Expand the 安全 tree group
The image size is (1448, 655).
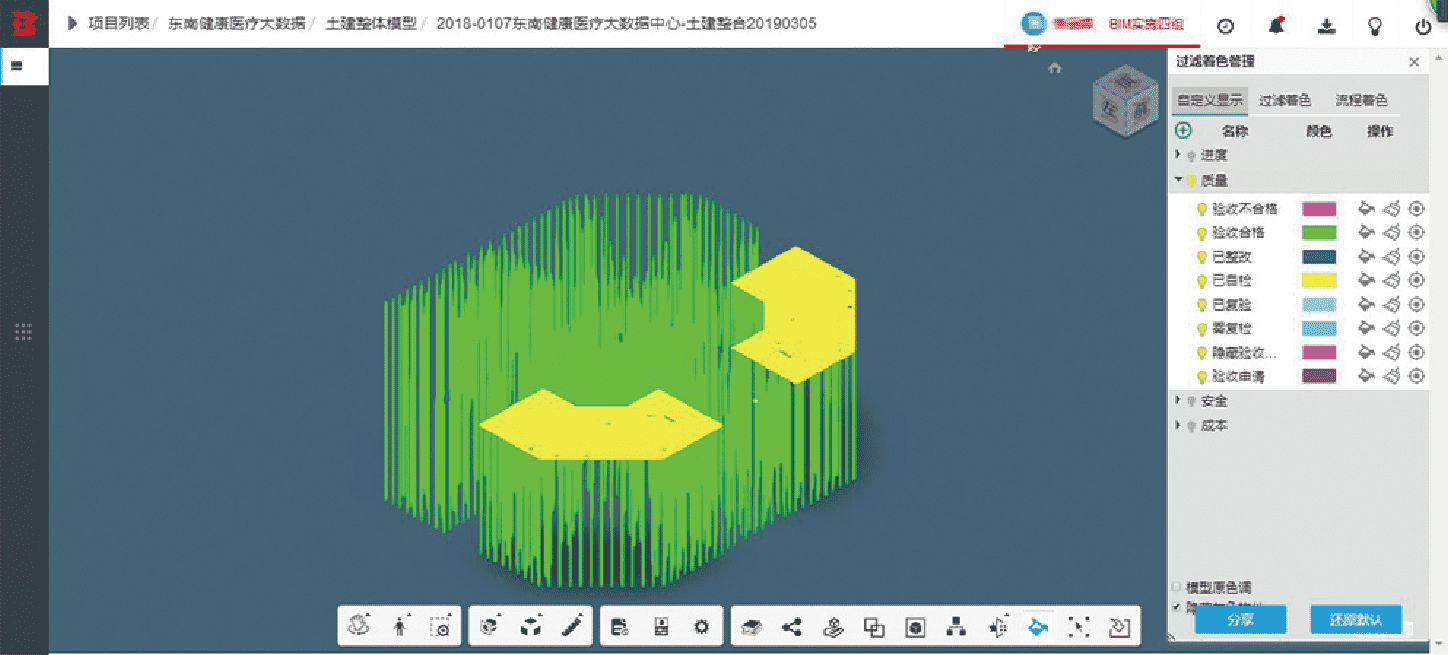[1179, 400]
